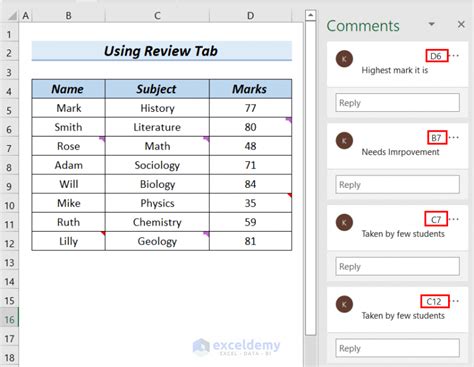Select the Chemistry cell
This screenshot has width=474, height=367.
tap(157, 222)
